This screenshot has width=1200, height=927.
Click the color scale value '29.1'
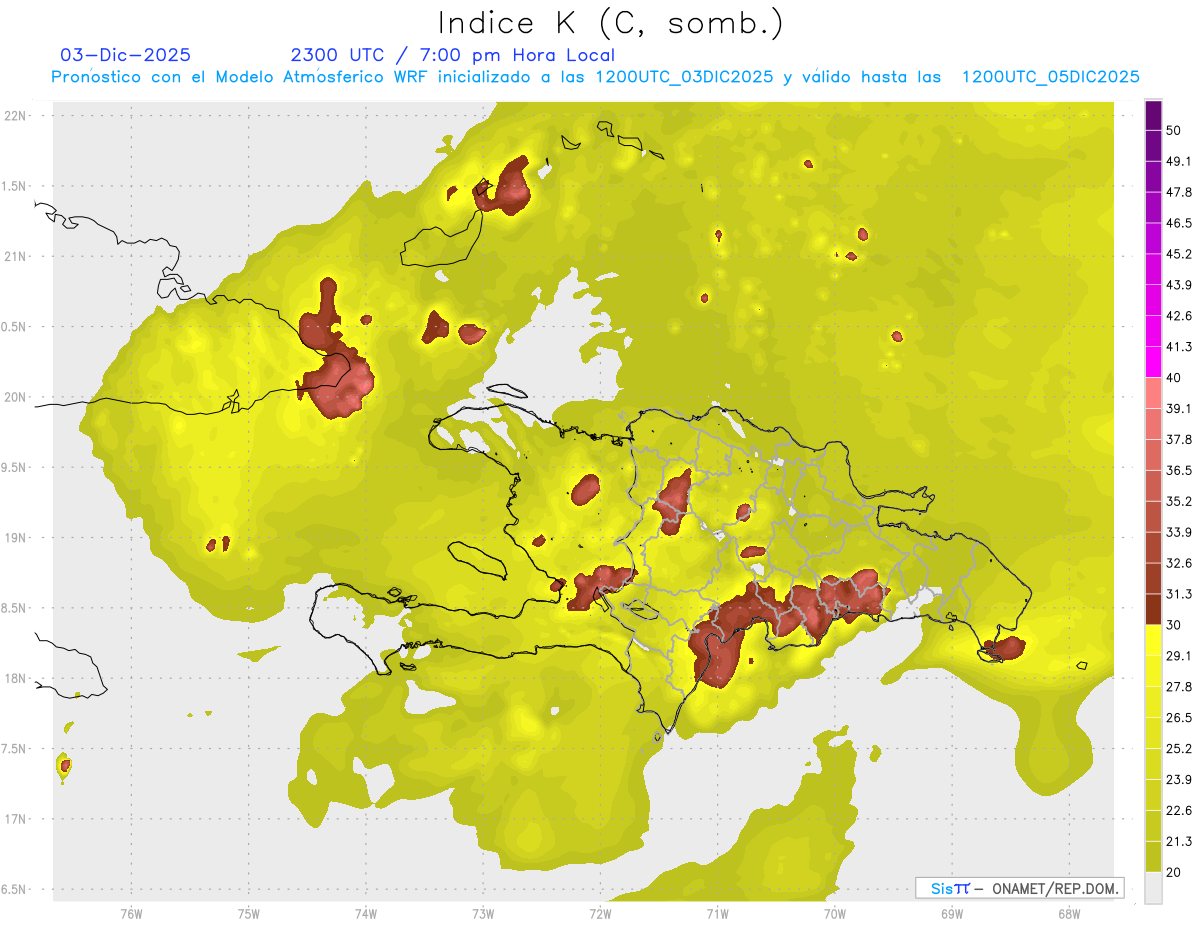1179,656
